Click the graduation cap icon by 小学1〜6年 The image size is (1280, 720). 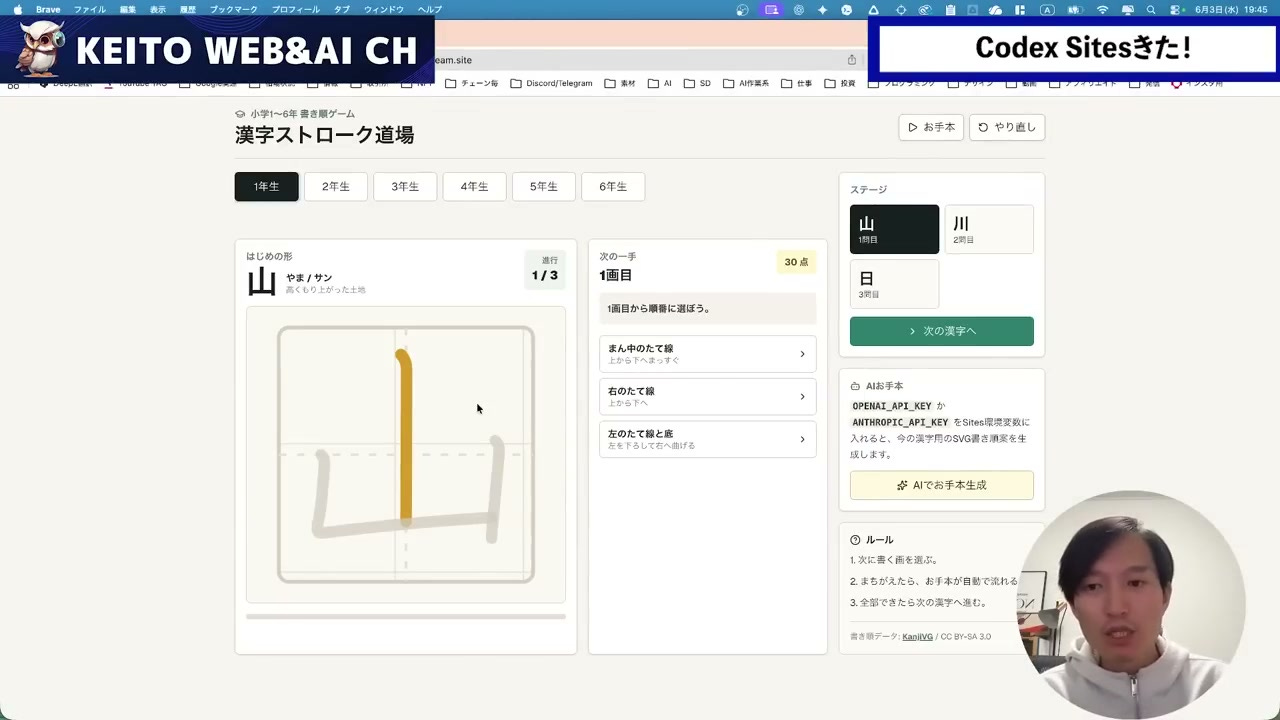click(240, 114)
